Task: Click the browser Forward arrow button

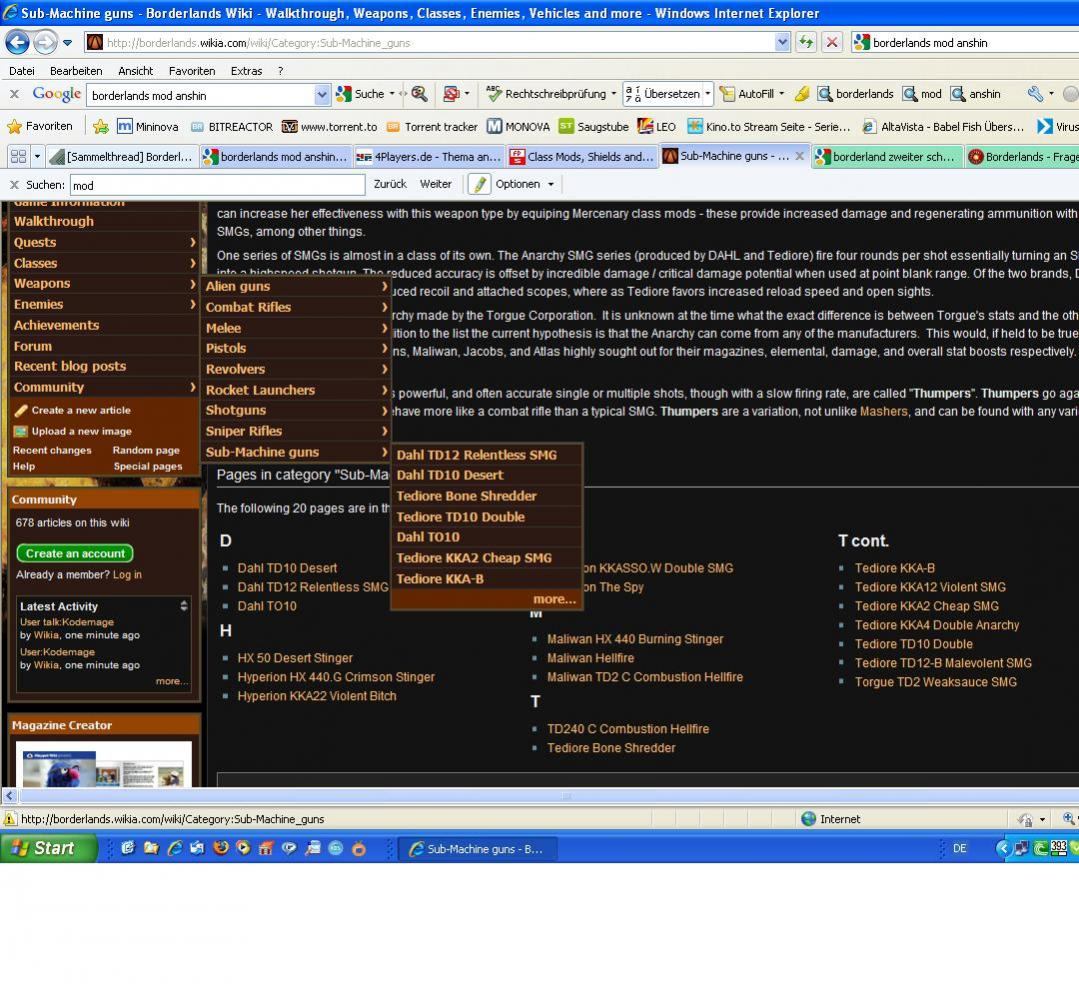Action: point(45,43)
